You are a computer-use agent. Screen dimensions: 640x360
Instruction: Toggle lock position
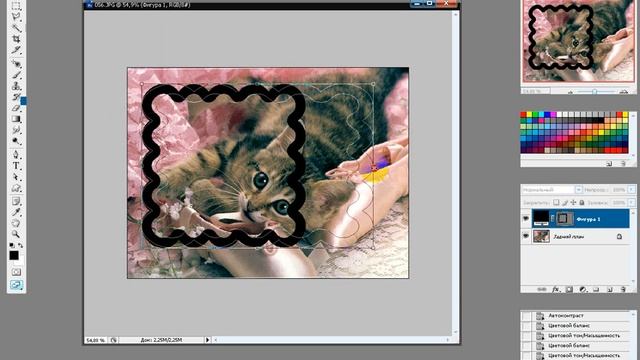click(573, 202)
